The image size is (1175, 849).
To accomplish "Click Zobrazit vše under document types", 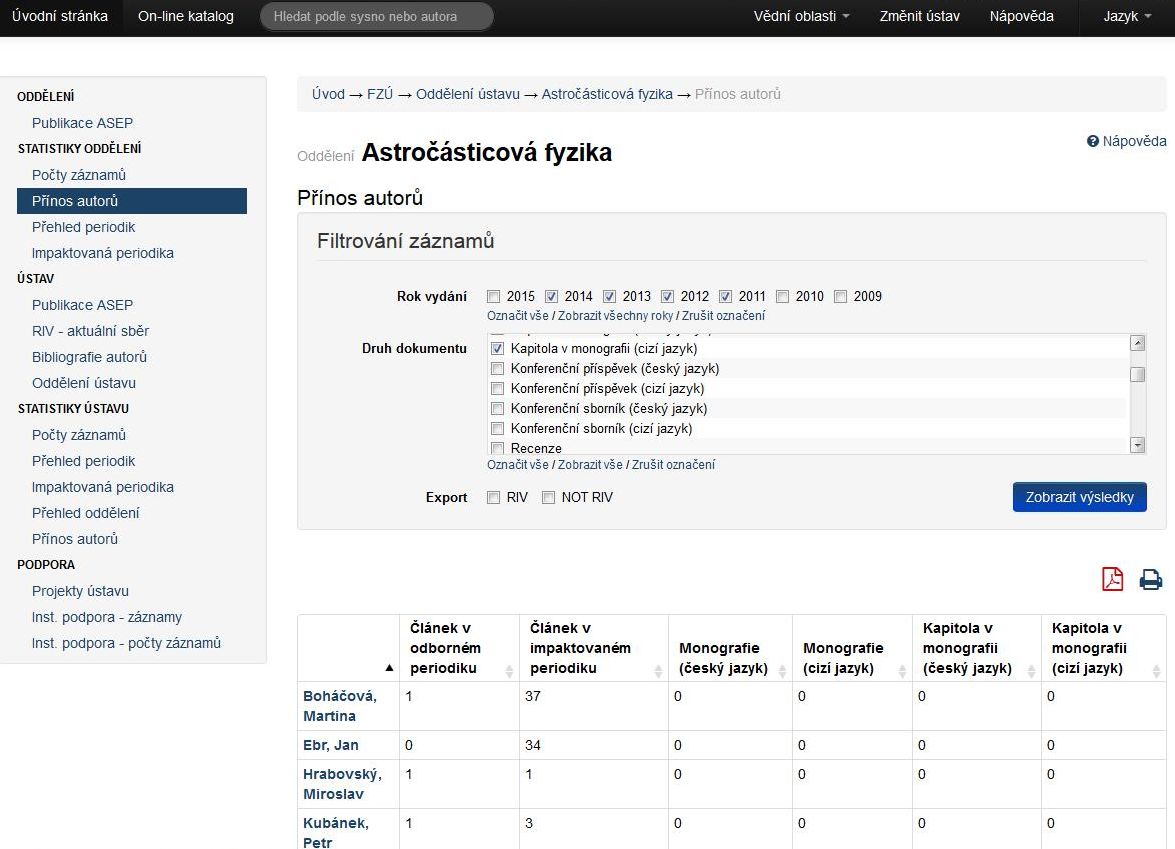I will pyautogui.click(x=590, y=465).
